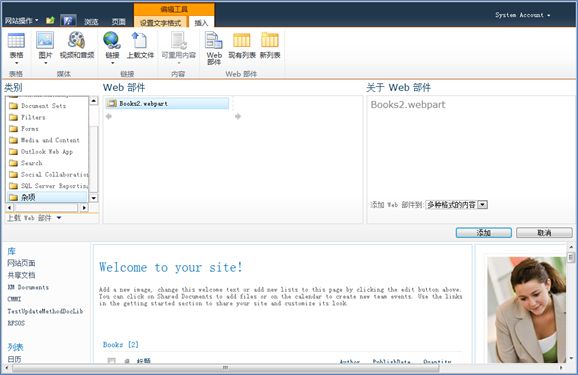The height and width of the screenshot is (375, 578).
Task: Open the 列表 lists link
Action: coord(15,347)
